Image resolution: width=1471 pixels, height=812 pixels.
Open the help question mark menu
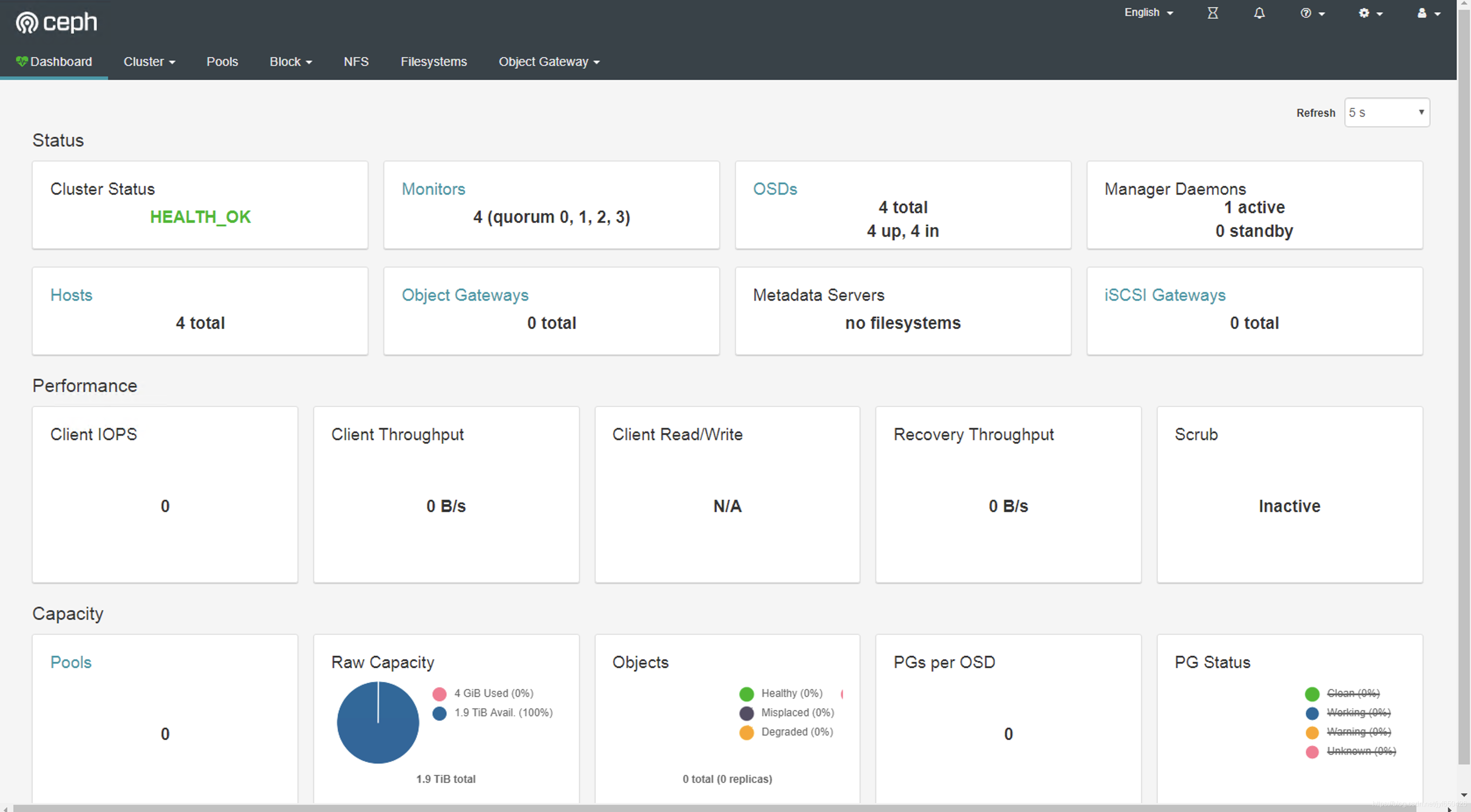coord(1312,13)
